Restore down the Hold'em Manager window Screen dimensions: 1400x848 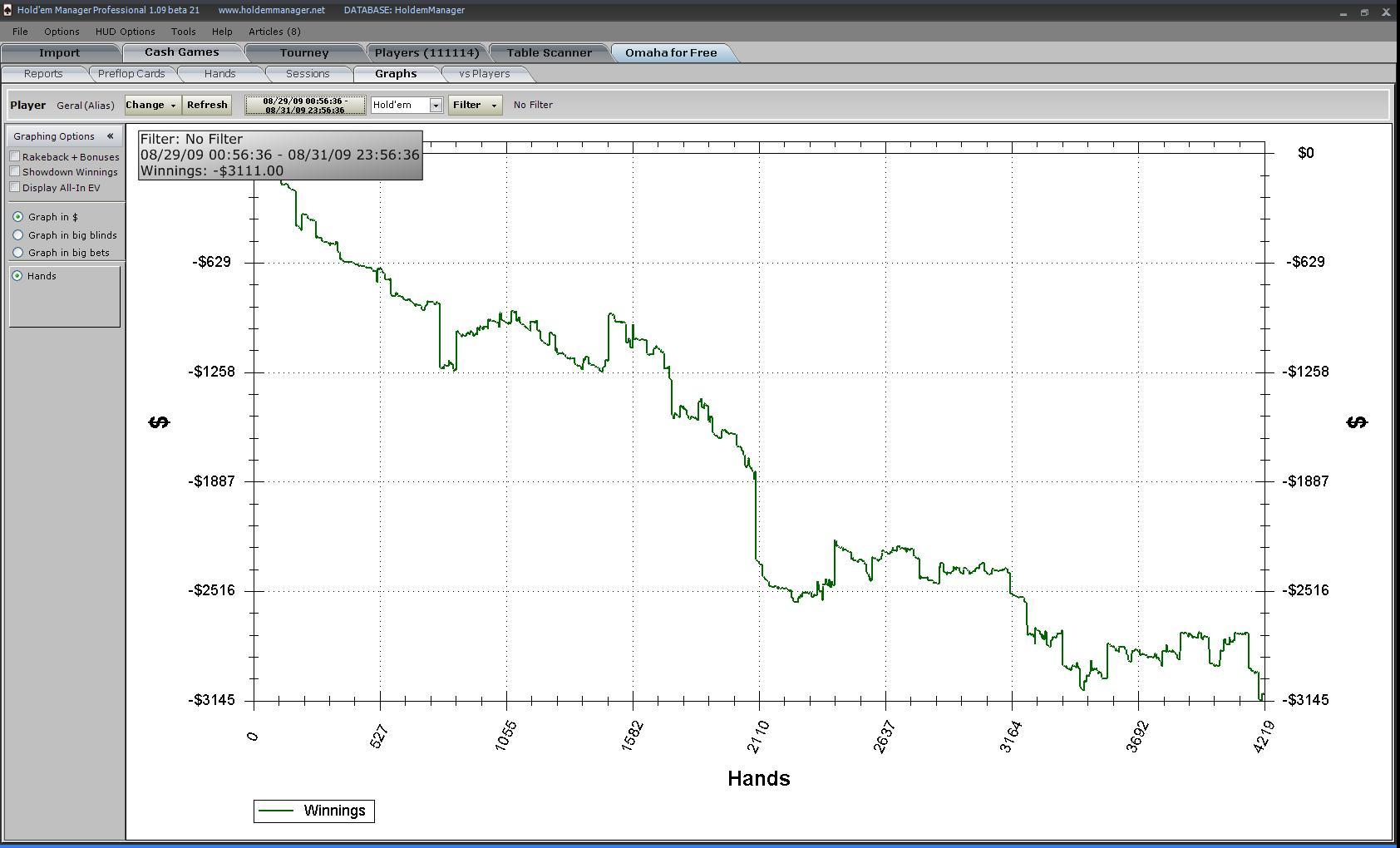[1364, 12]
